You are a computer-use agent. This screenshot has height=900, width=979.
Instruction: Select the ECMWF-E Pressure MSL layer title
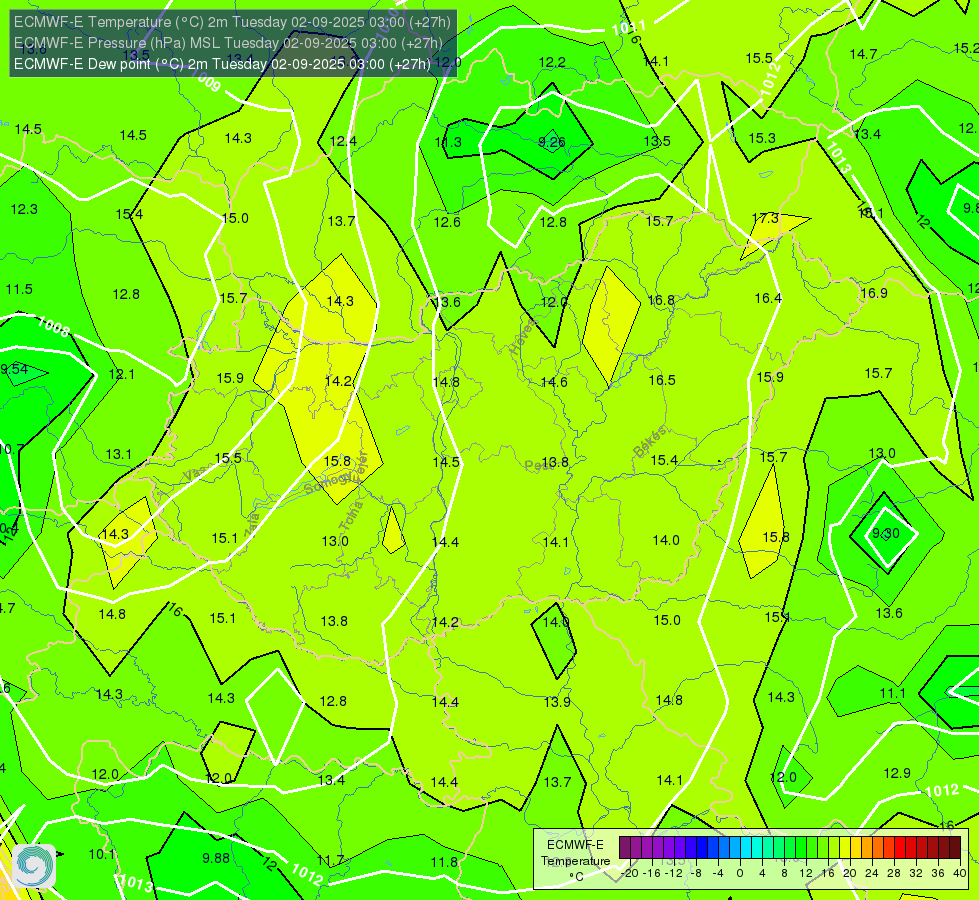(x=229, y=43)
